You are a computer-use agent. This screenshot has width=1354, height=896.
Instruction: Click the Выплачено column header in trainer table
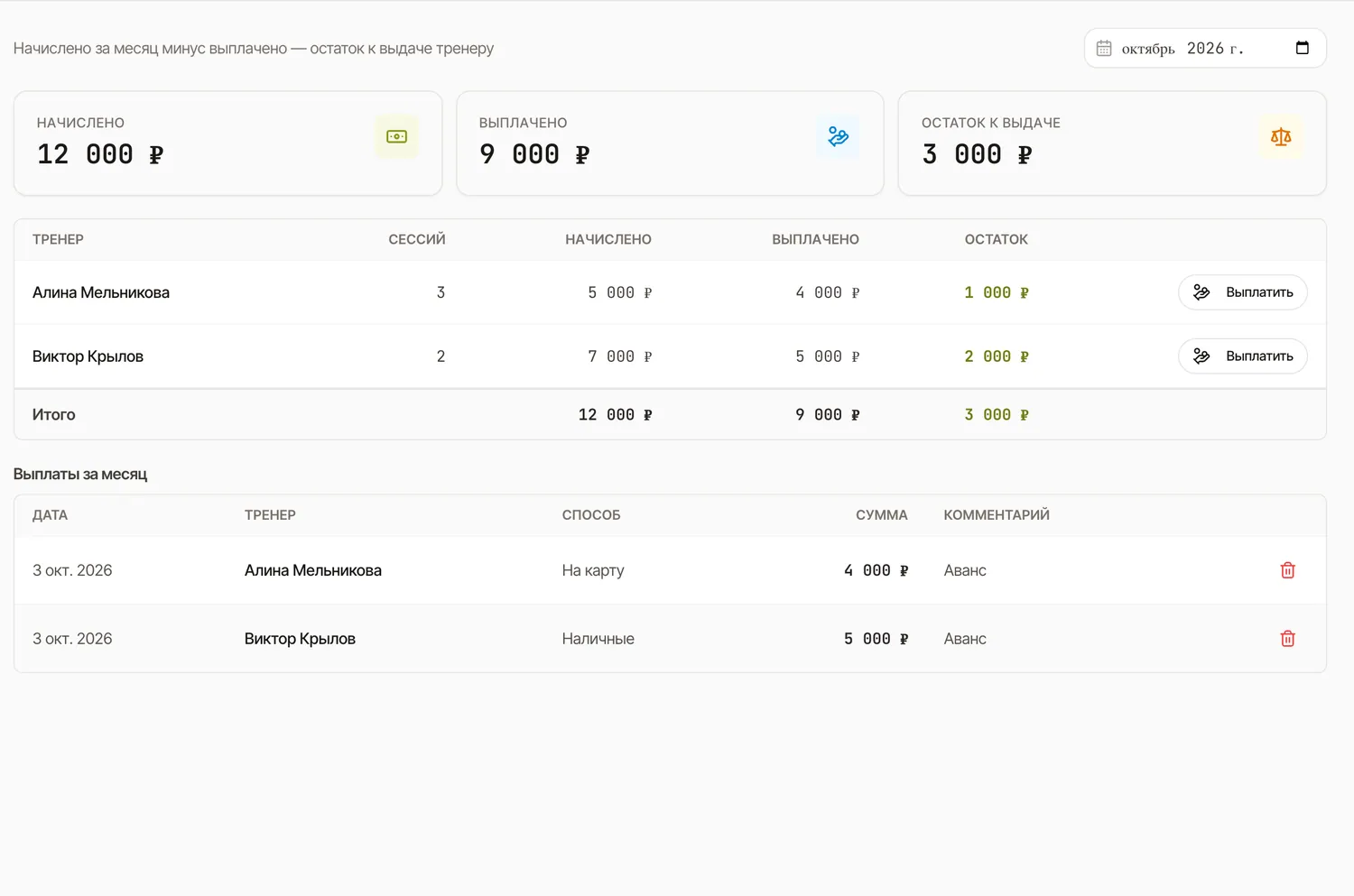pos(815,239)
